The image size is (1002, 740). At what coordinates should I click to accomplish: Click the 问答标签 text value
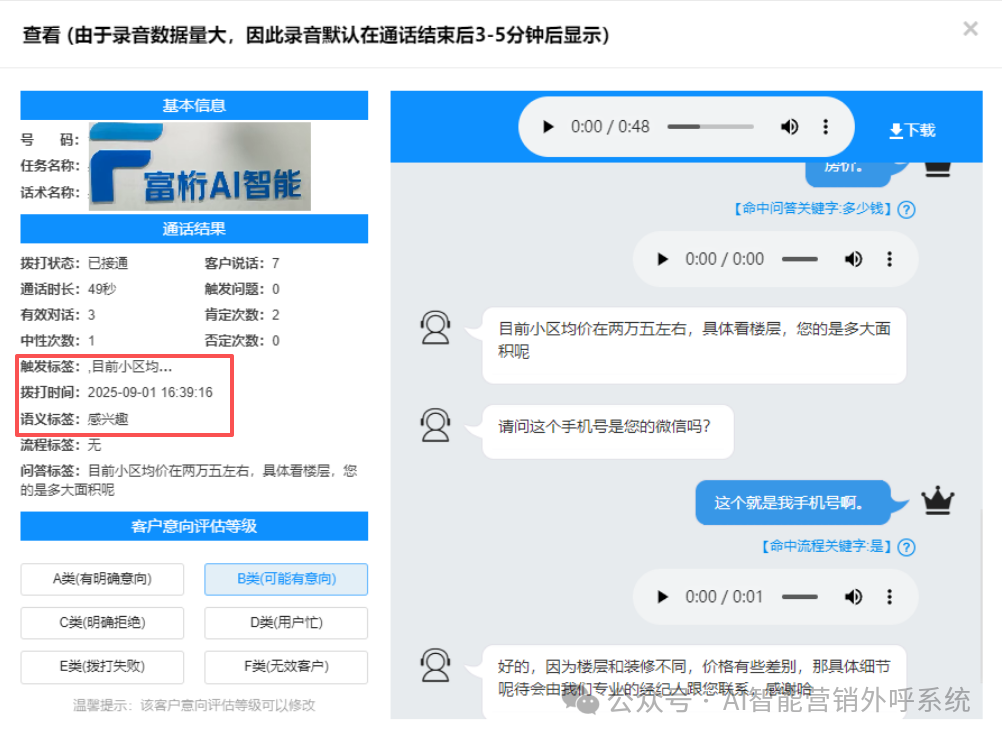[189, 480]
